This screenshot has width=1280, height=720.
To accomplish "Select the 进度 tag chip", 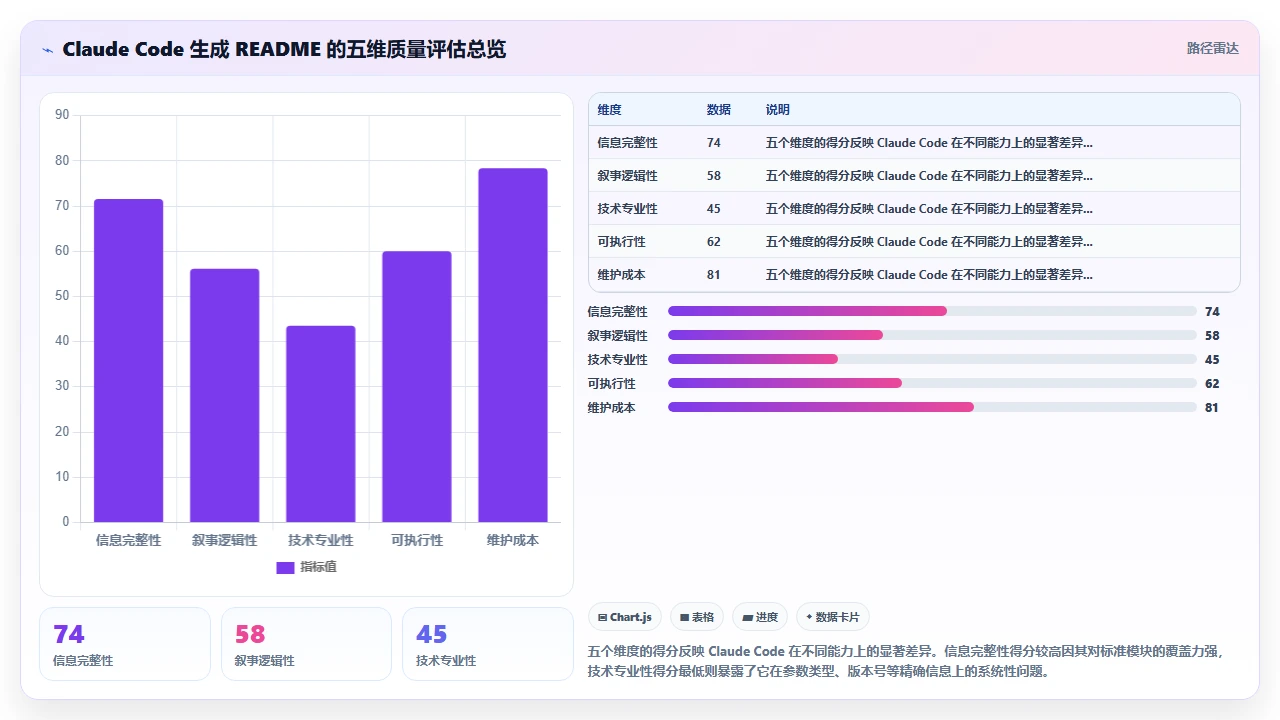I will pos(760,617).
